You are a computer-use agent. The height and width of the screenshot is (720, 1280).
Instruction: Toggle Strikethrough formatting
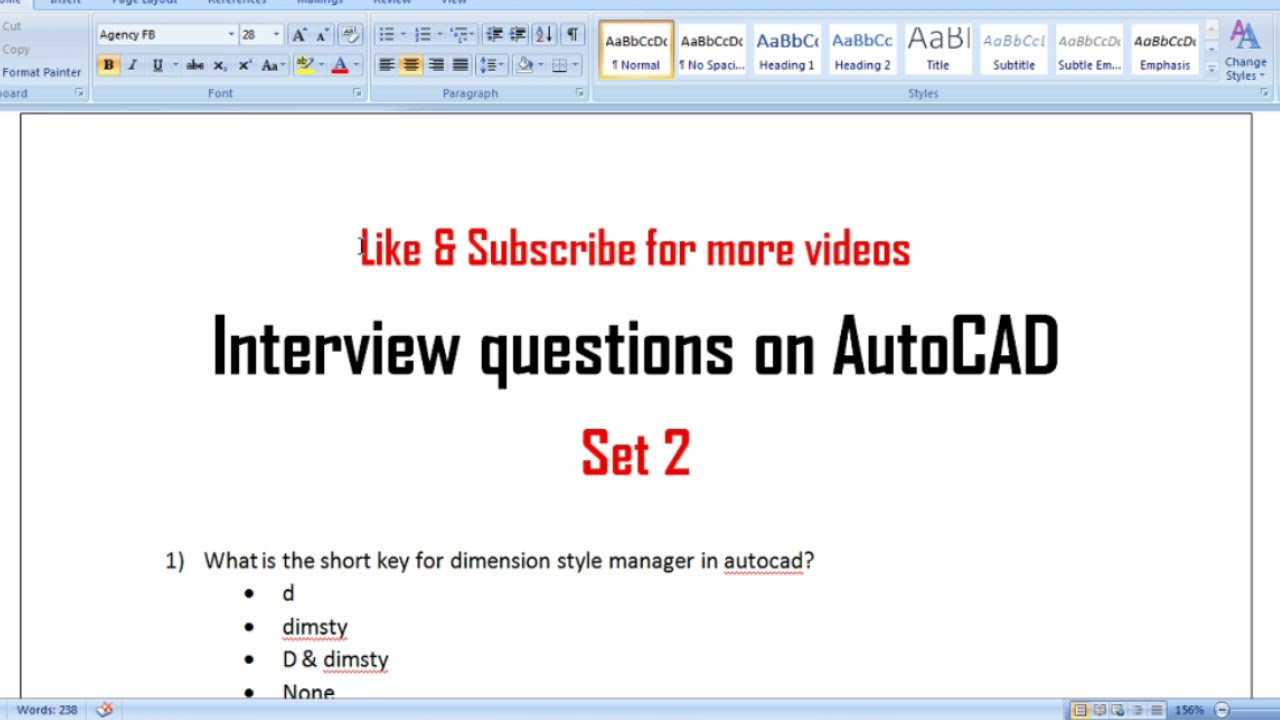(x=195, y=65)
